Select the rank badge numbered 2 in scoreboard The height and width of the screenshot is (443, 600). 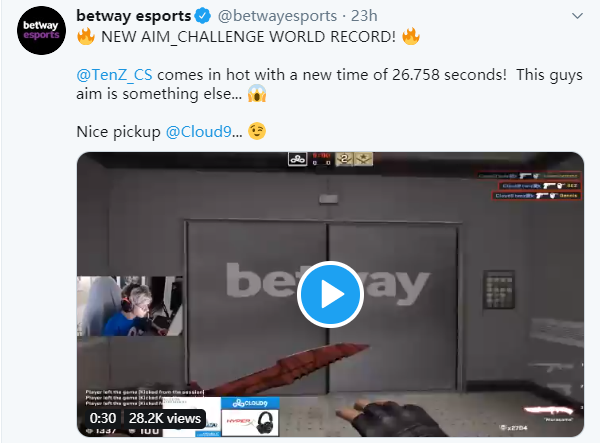344,159
